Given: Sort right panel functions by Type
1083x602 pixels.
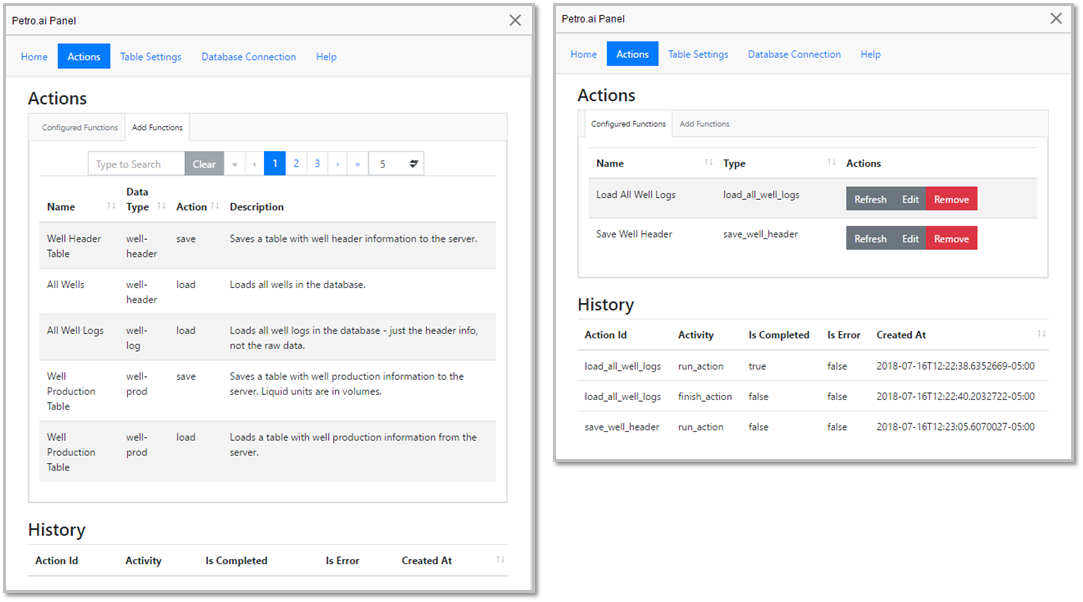Looking at the screenshot, I should coord(832,162).
